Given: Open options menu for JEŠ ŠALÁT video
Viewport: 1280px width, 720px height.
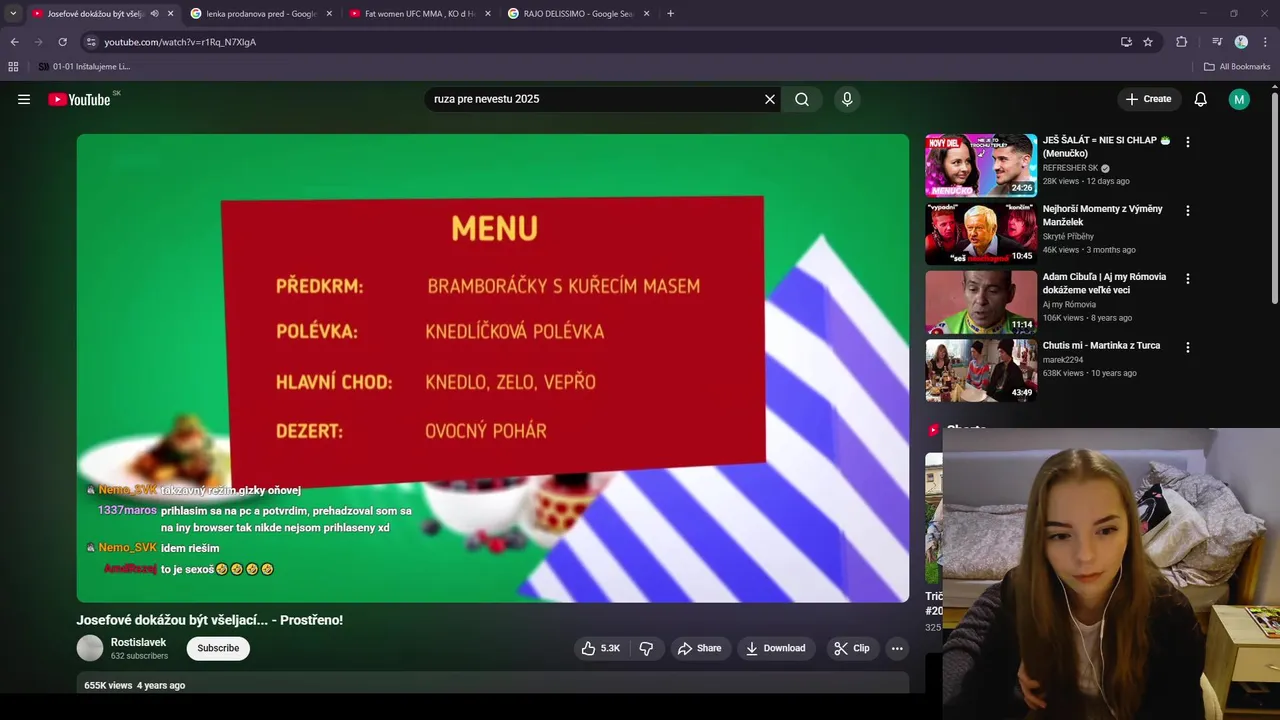Looking at the screenshot, I should pos(1188,142).
